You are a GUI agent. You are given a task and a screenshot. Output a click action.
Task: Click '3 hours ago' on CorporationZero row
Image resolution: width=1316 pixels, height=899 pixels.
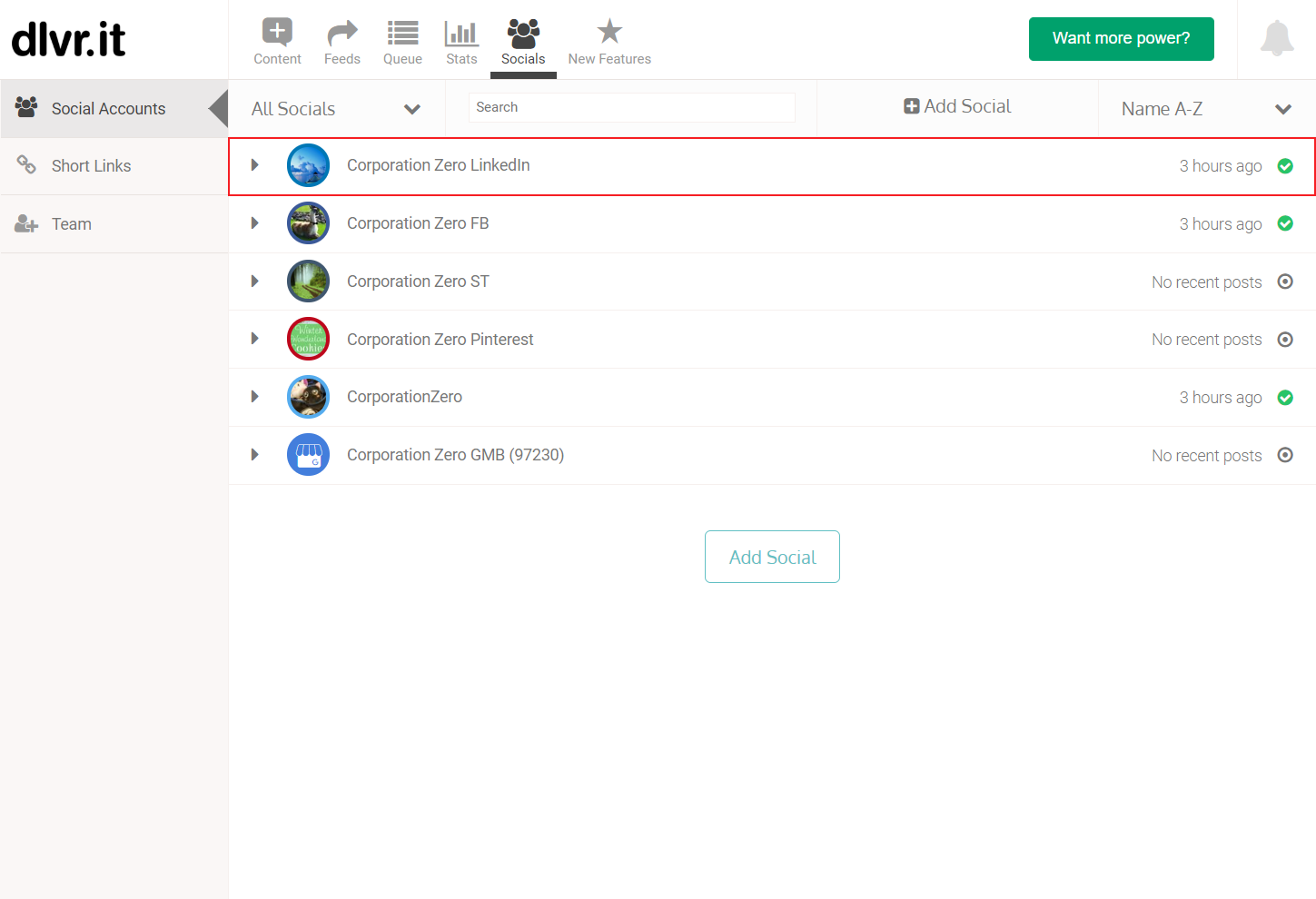[x=1221, y=398]
